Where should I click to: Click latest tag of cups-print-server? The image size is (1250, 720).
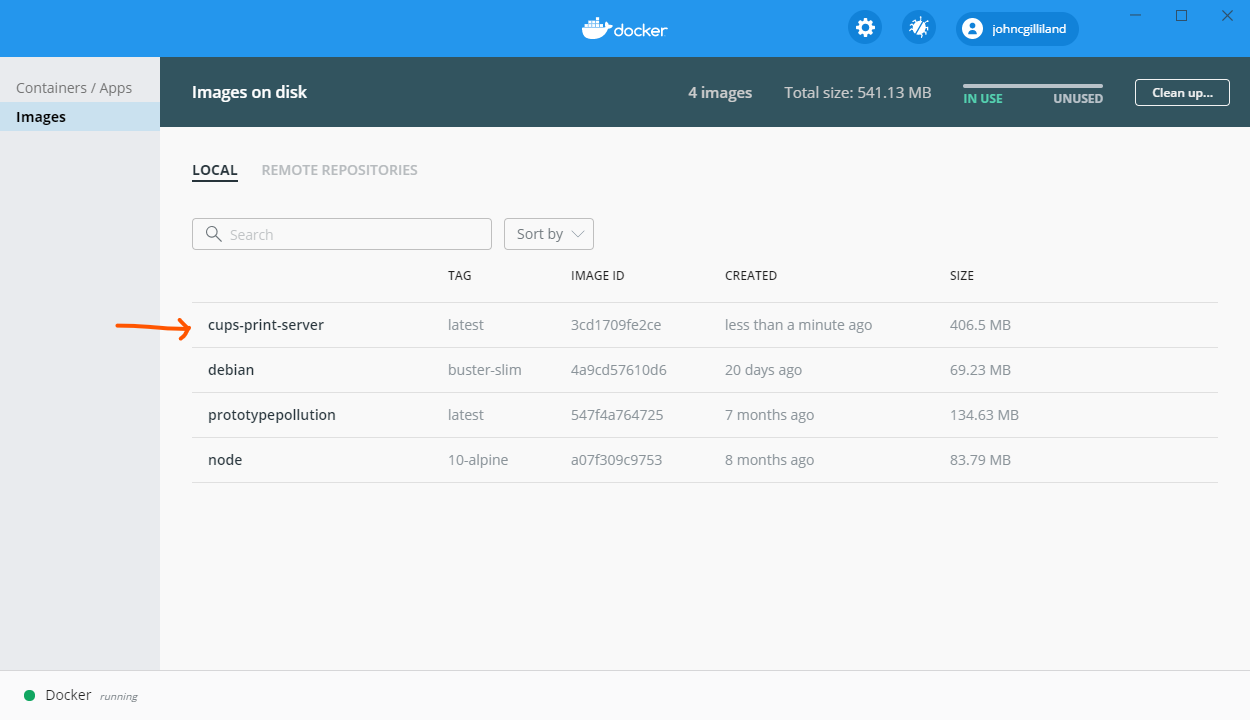pos(466,325)
